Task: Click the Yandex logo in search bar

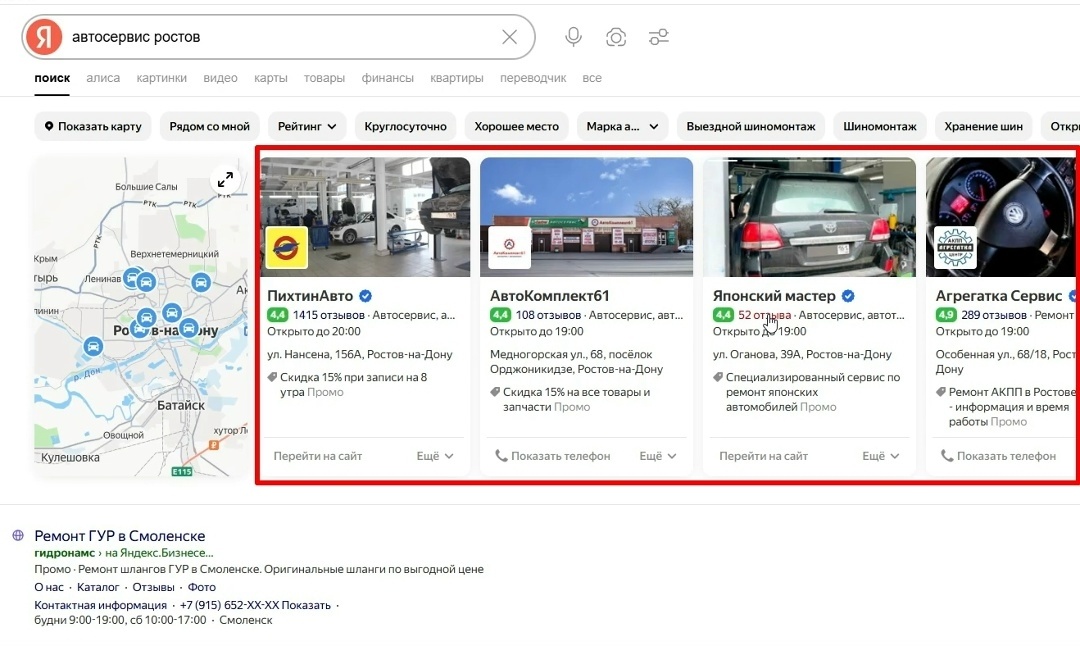Action: (44, 37)
